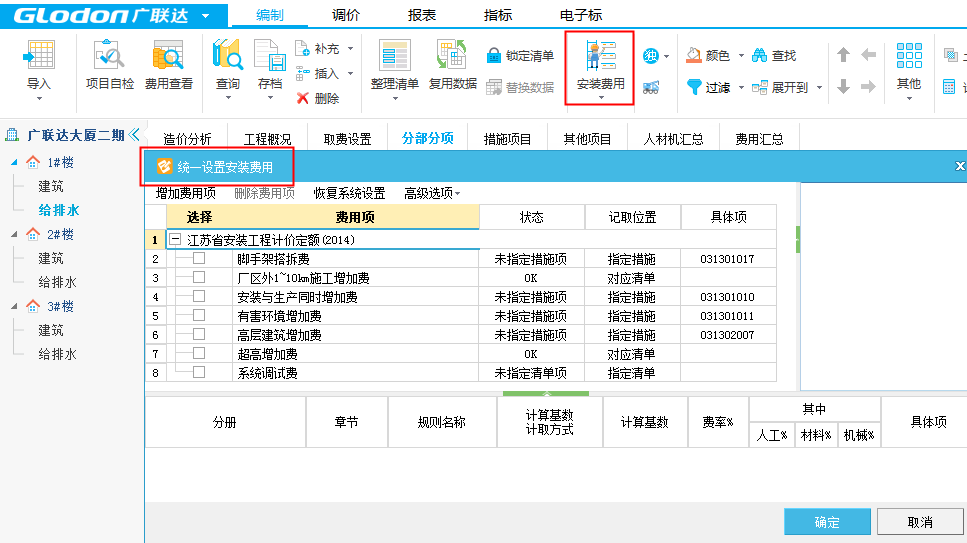The height and width of the screenshot is (543, 967).
Task: Click the 取消 button
Action: coord(920,522)
